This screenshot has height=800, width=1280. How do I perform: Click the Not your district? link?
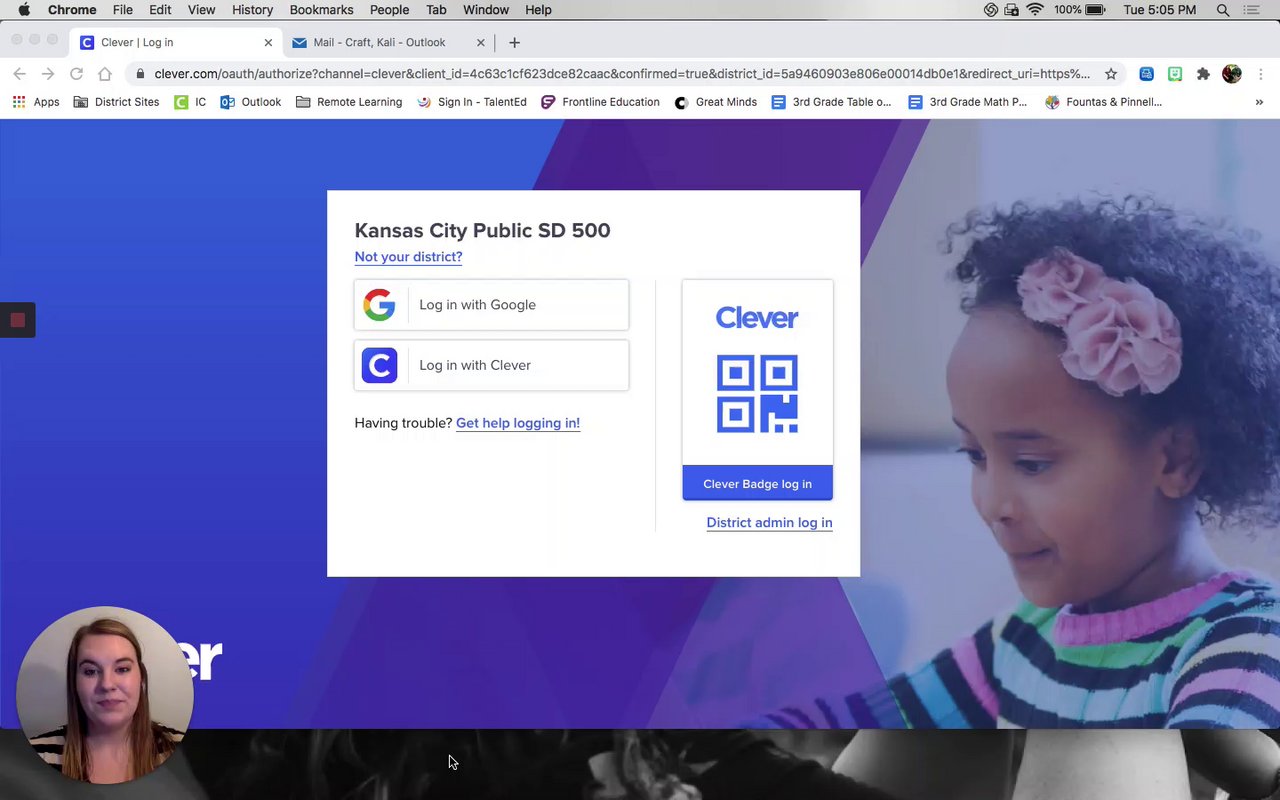(408, 257)
